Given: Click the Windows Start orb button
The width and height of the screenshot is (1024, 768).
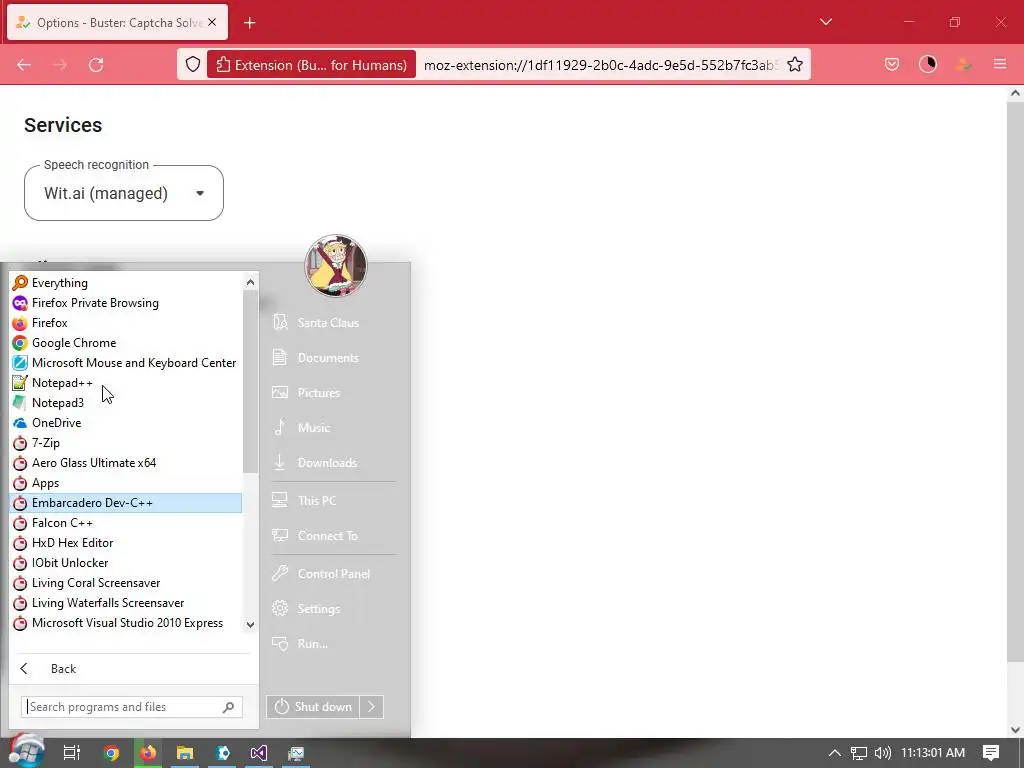Looking at the screenshot, I should tap(25, 751).
